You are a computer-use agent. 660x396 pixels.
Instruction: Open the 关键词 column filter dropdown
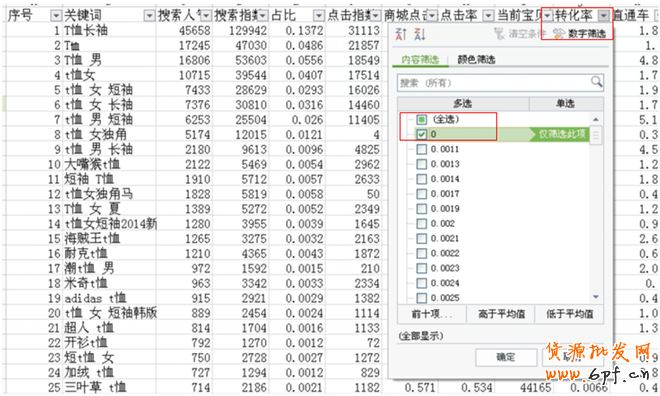(x=149, y=16)
